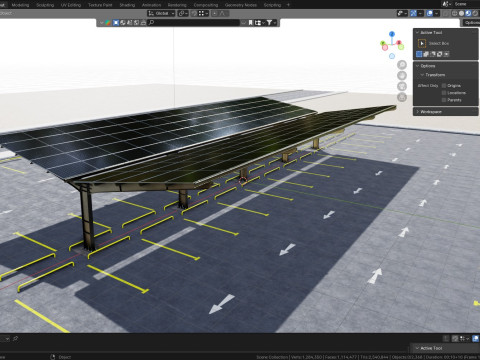The image size is (480, 360).
Task: Open the object visibility filter dropdown
Action: tap(402, 13)
